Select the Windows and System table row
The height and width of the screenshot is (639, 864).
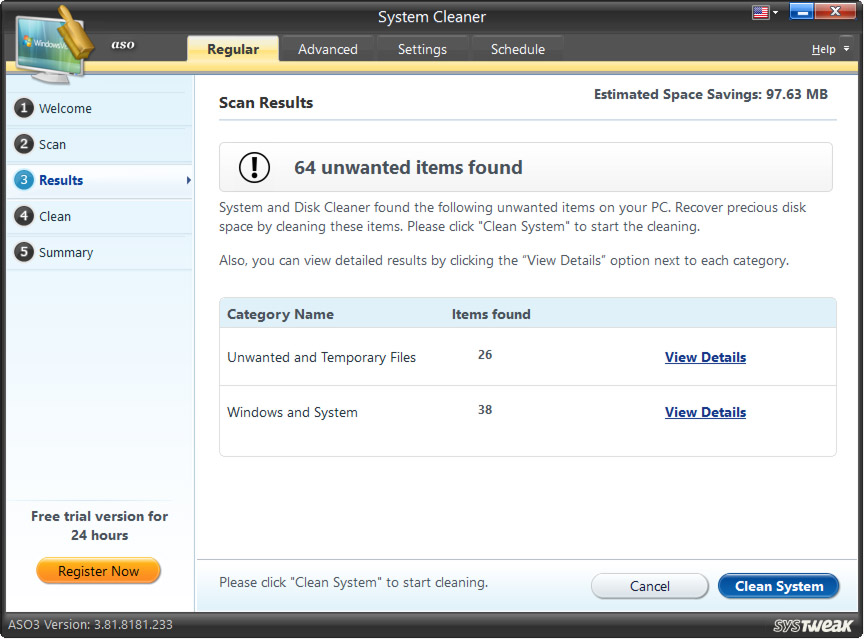400,412
